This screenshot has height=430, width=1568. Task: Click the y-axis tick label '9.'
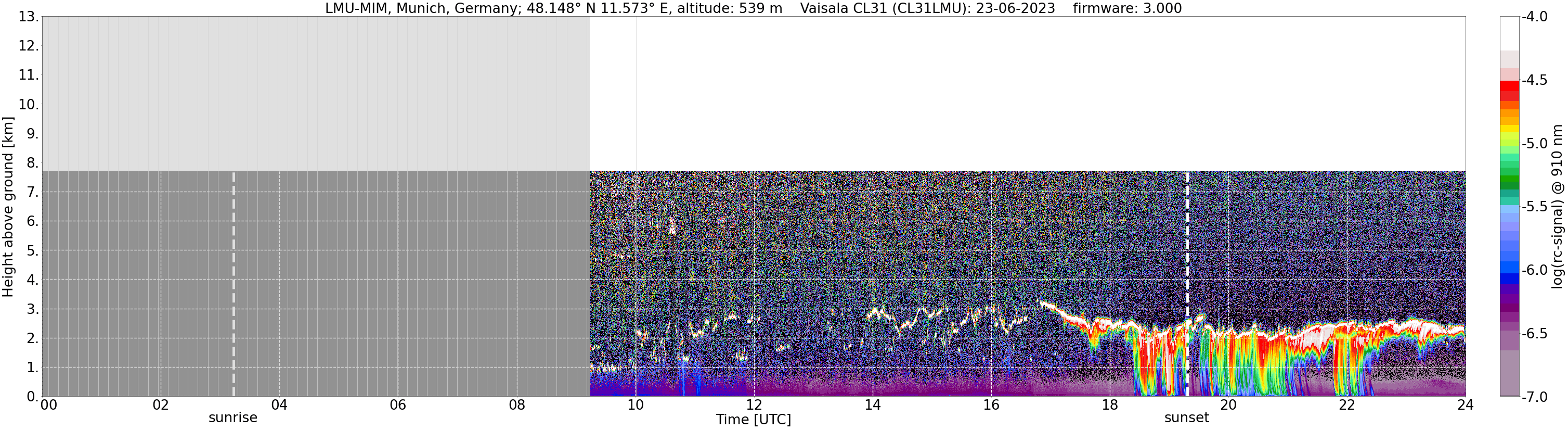pyautogui.click(x=33, y=134)
